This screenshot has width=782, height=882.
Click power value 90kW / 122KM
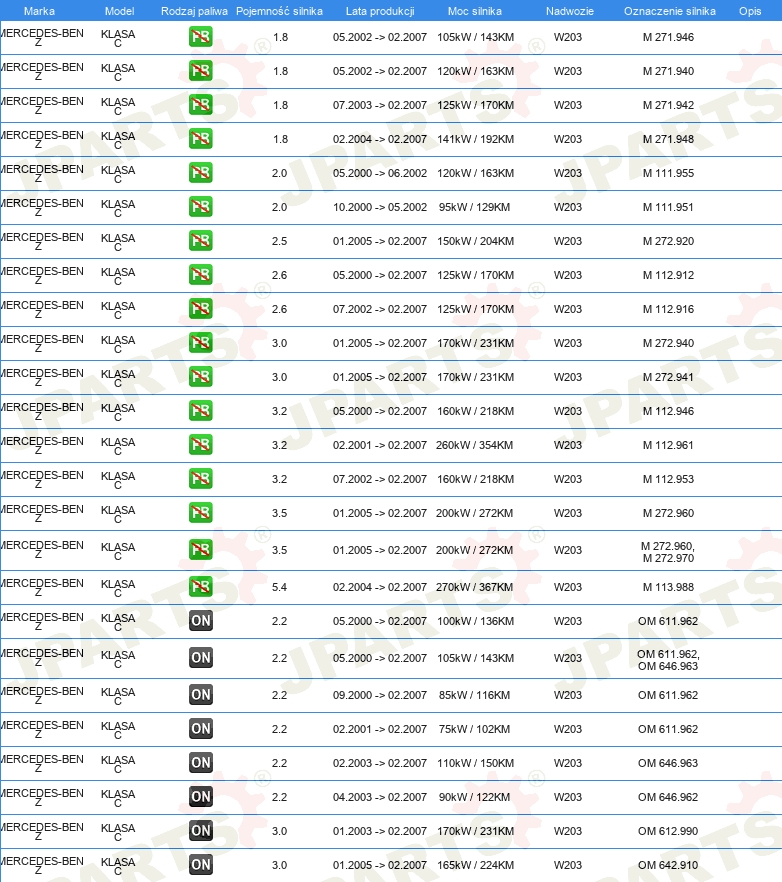tap(474, 797)
